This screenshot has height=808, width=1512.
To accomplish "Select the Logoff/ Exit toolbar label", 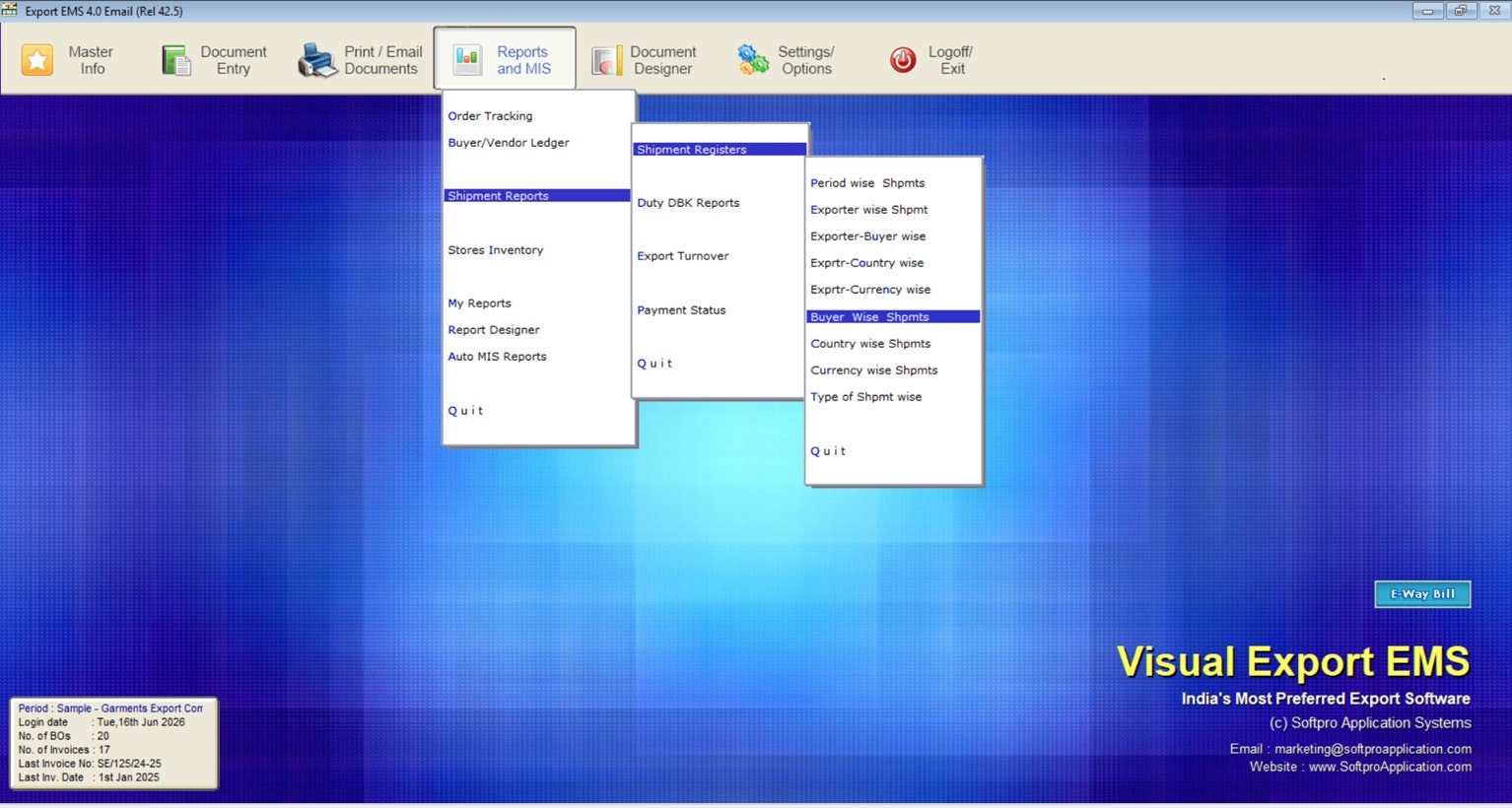I will tap(951, 60).
